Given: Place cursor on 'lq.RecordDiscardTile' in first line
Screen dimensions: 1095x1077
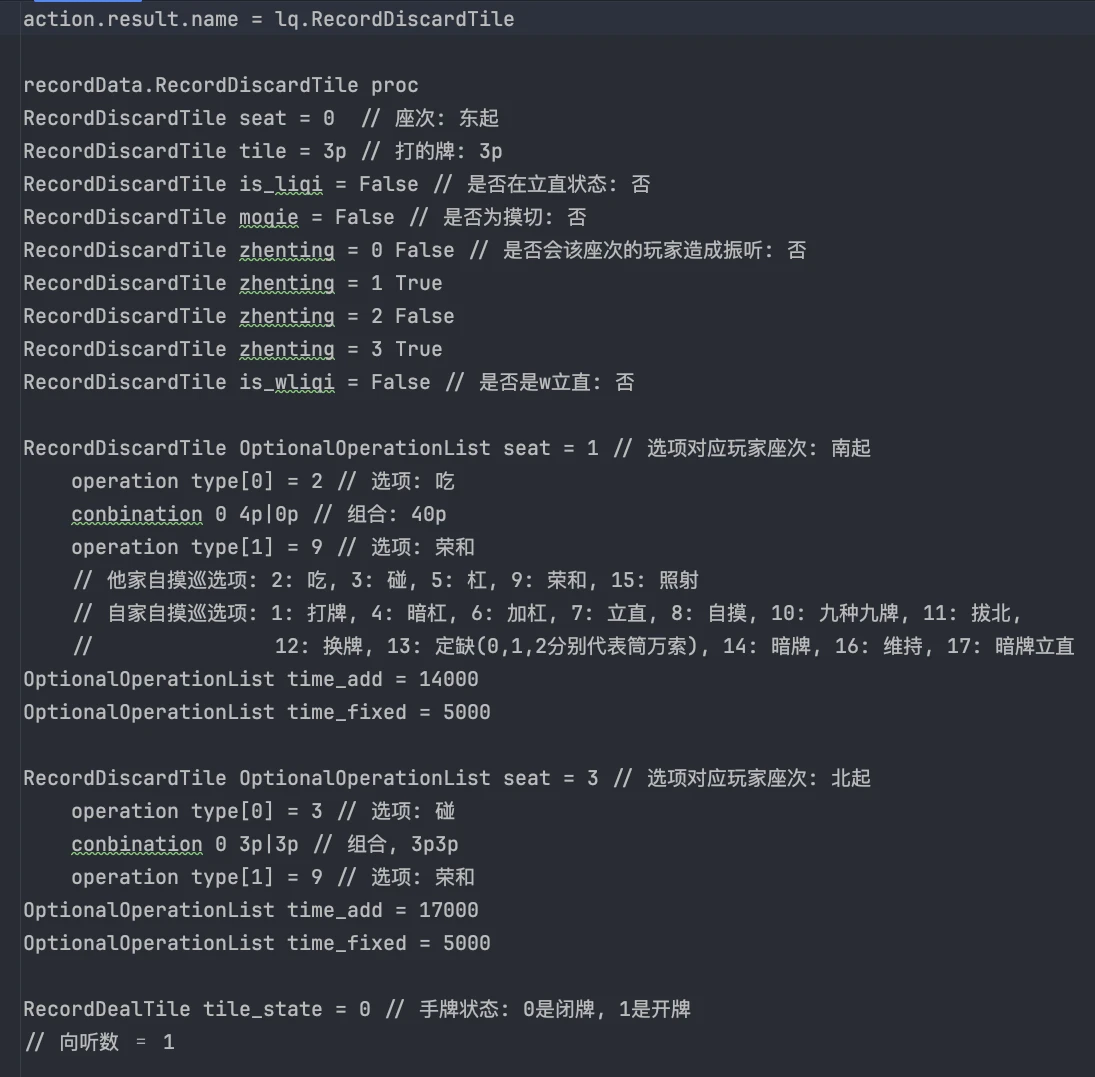Looking at the screenshot, I should [x=395, y=19].
